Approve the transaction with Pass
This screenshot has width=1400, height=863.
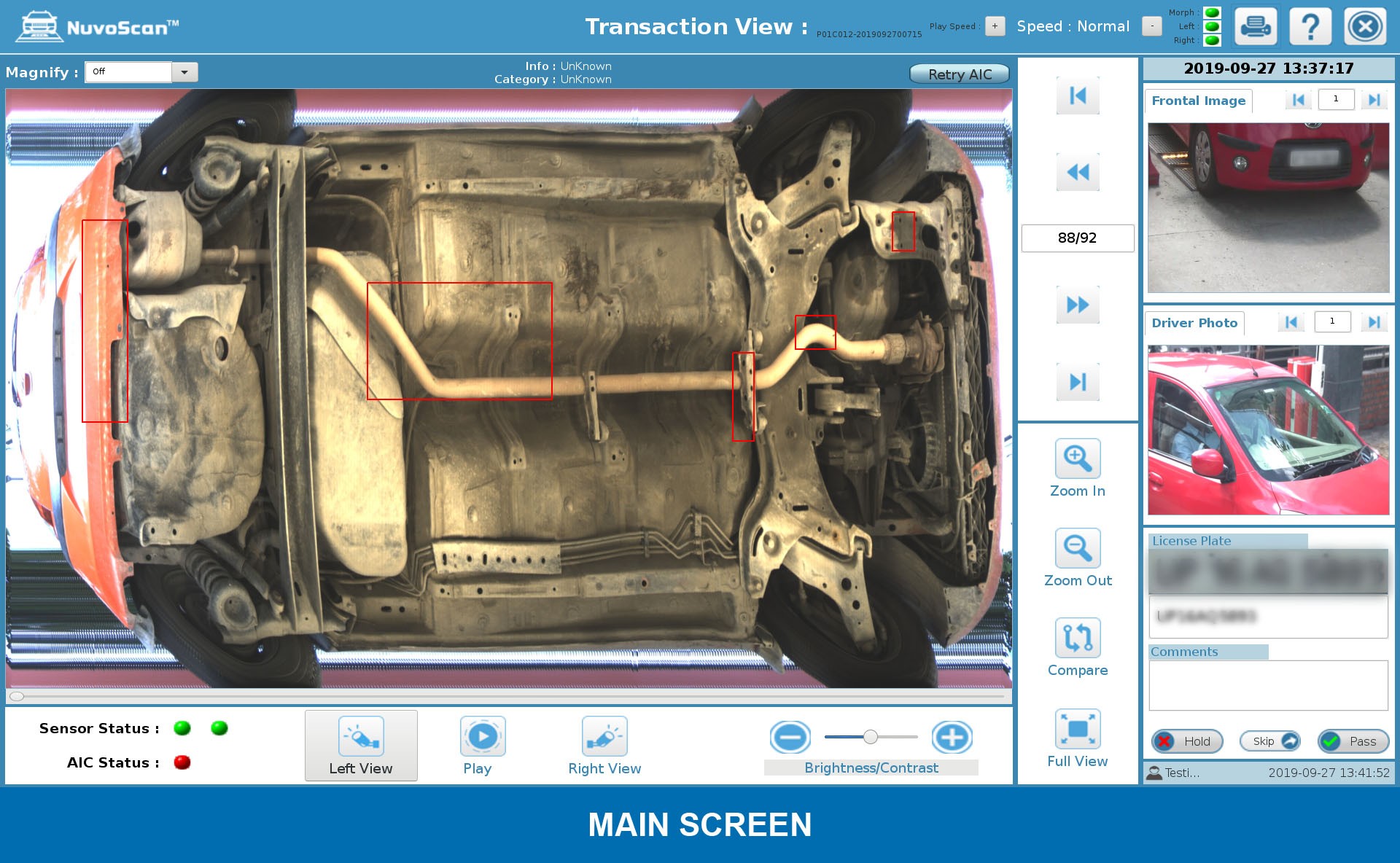coord(1353,741)
